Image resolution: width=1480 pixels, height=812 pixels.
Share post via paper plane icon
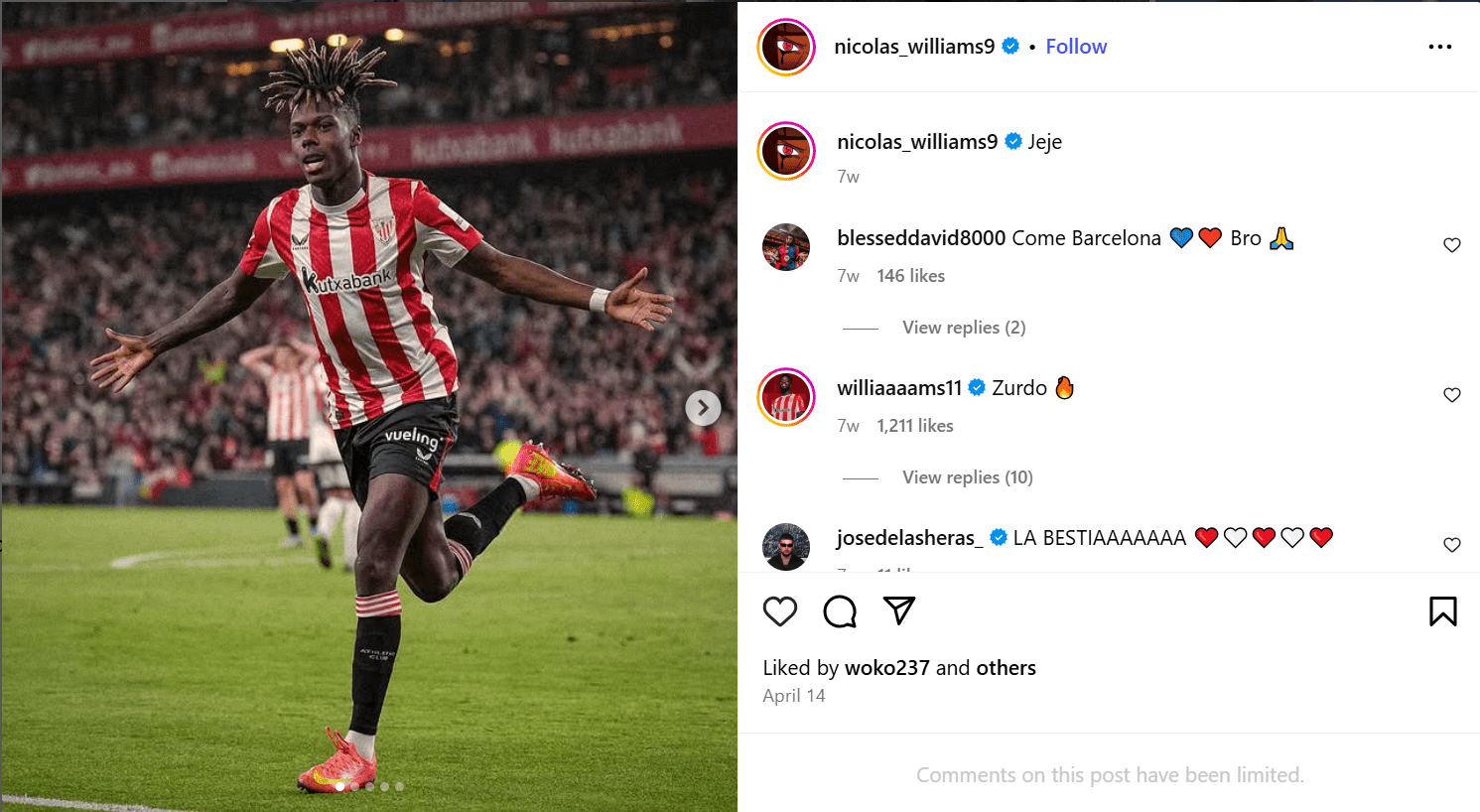click(899, 610)
